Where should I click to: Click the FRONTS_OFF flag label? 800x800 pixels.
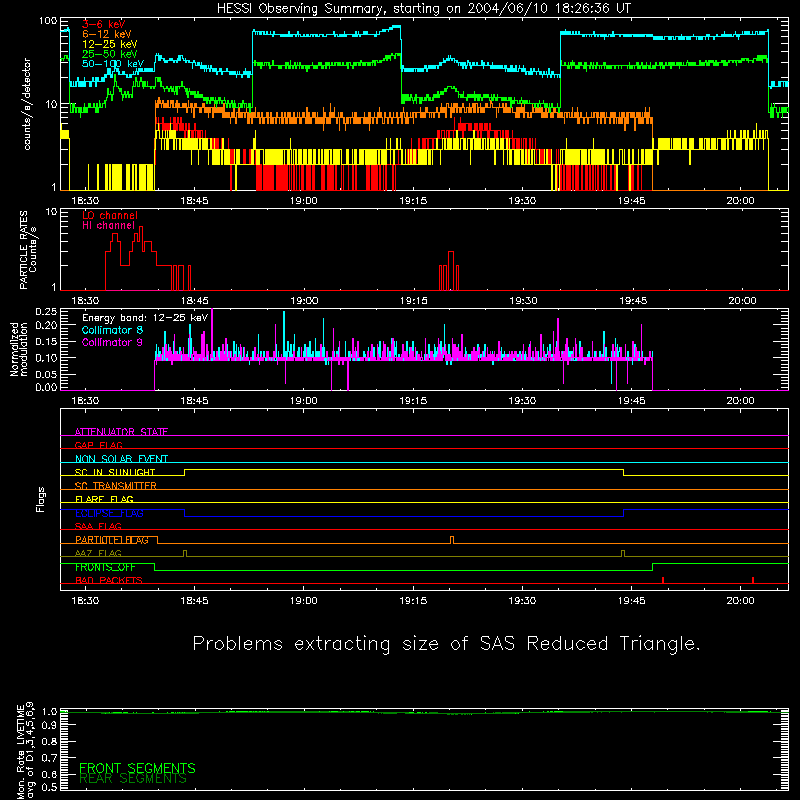[105, 567]
